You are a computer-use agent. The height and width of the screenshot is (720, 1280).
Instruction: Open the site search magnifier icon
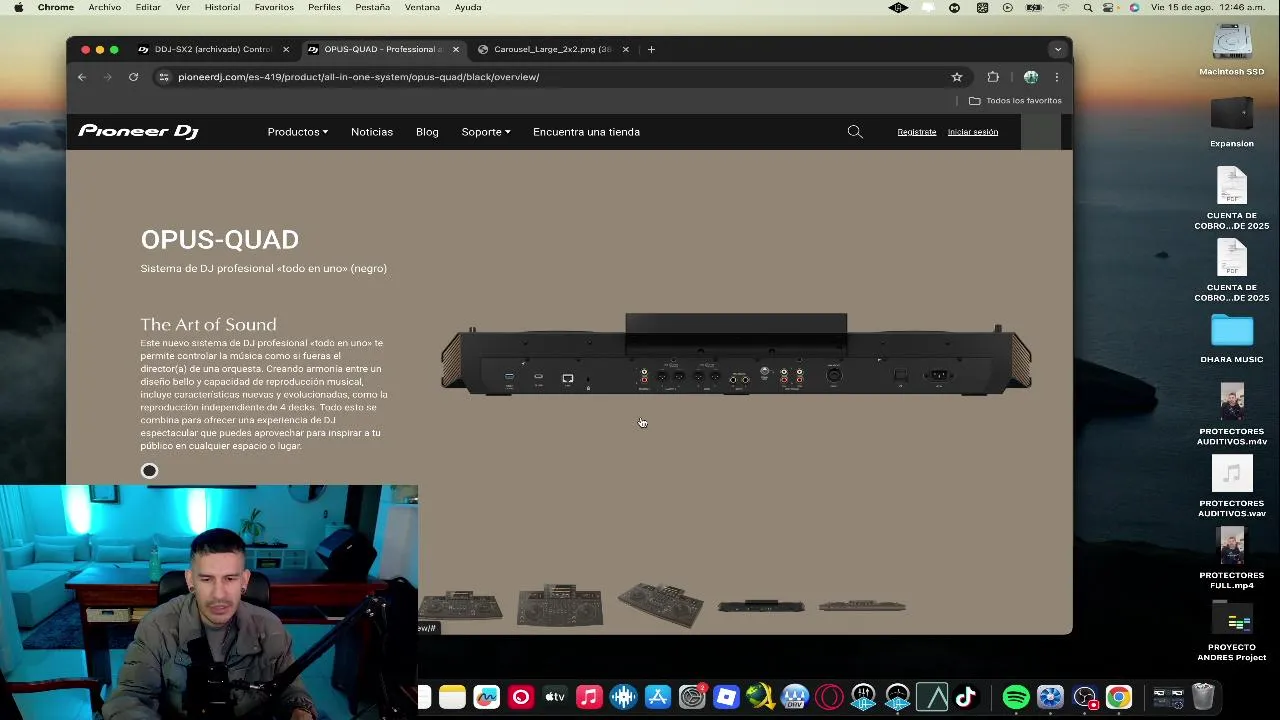coord(855,132)
